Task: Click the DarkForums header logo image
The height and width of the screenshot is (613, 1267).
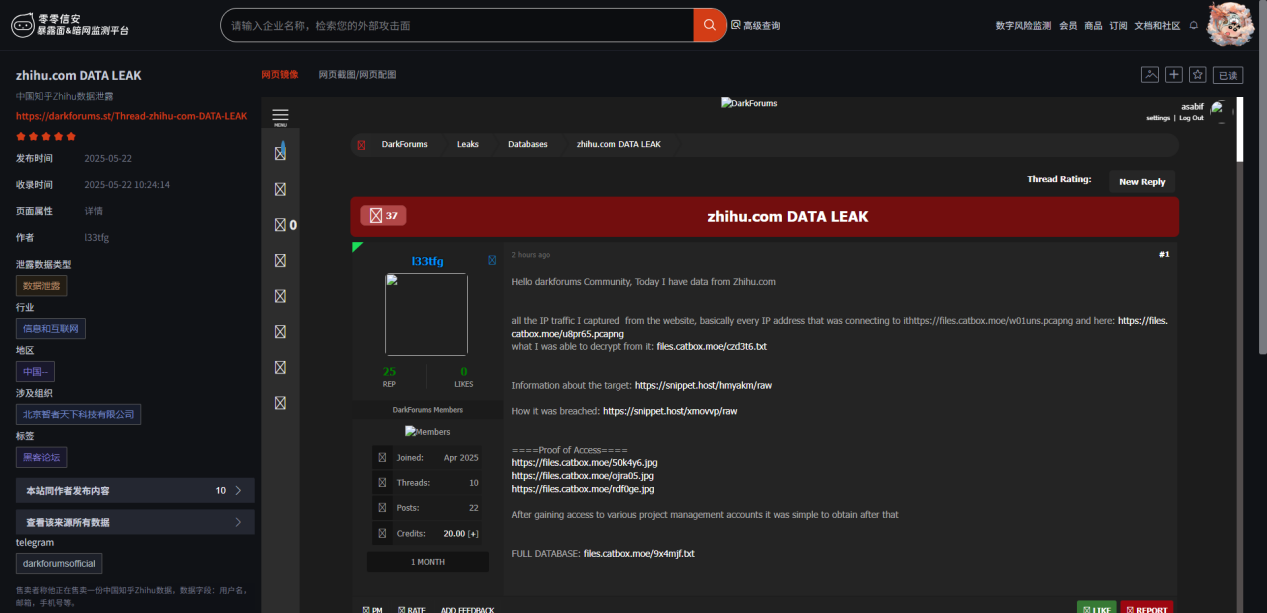Action: pos(749,103)
